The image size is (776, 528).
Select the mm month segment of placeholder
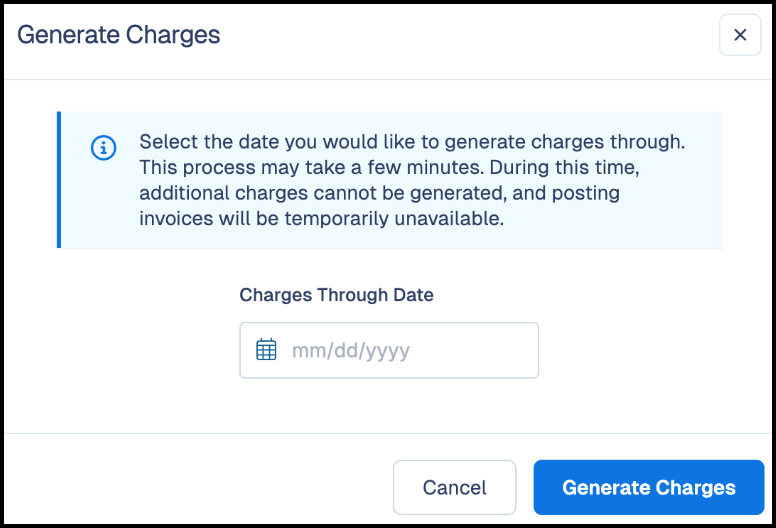(x=305, y=351)
